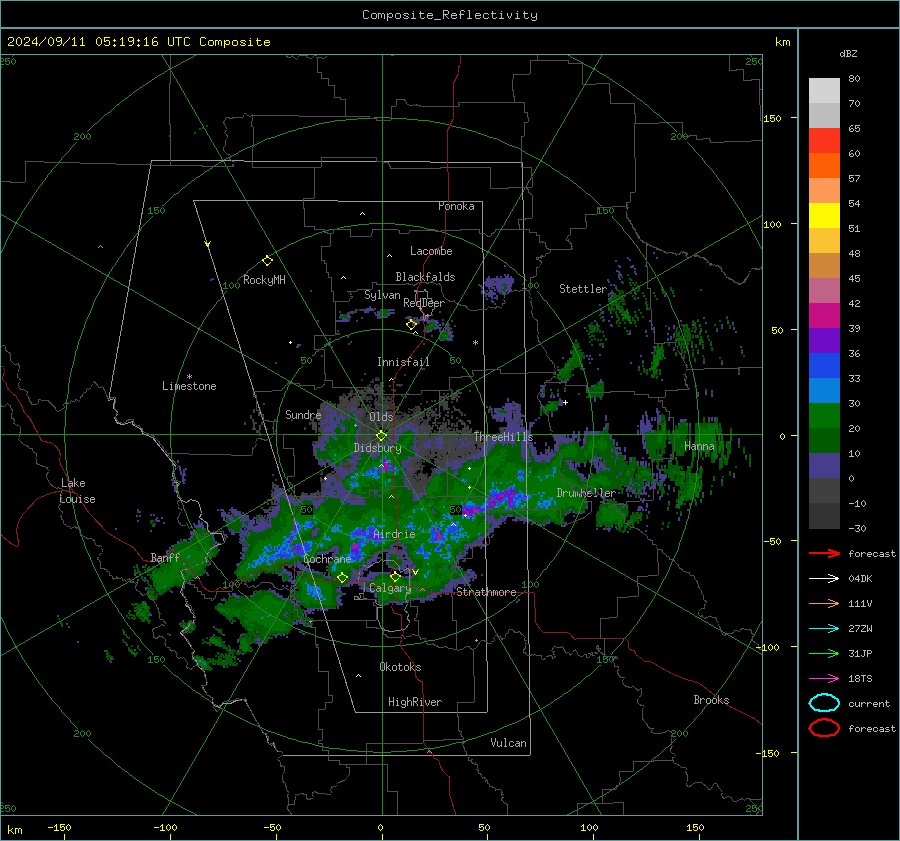Click the yellow 54 dBZ color swatch
Image resolution: width=900 pixels, height=841 pixels.
pos(824,215)
